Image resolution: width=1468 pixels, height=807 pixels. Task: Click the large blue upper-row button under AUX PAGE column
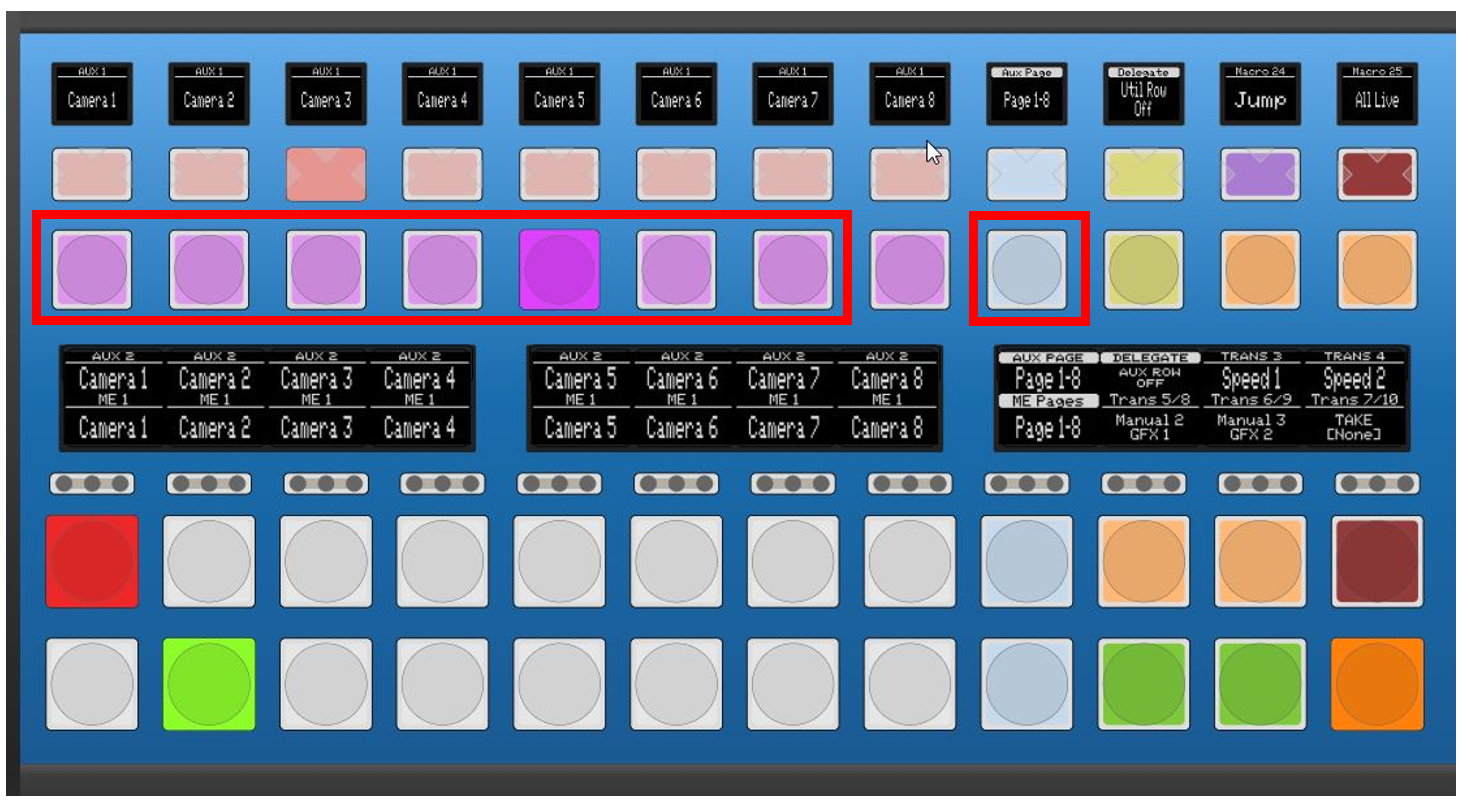pyautogui.click(x=1027, y=561)
